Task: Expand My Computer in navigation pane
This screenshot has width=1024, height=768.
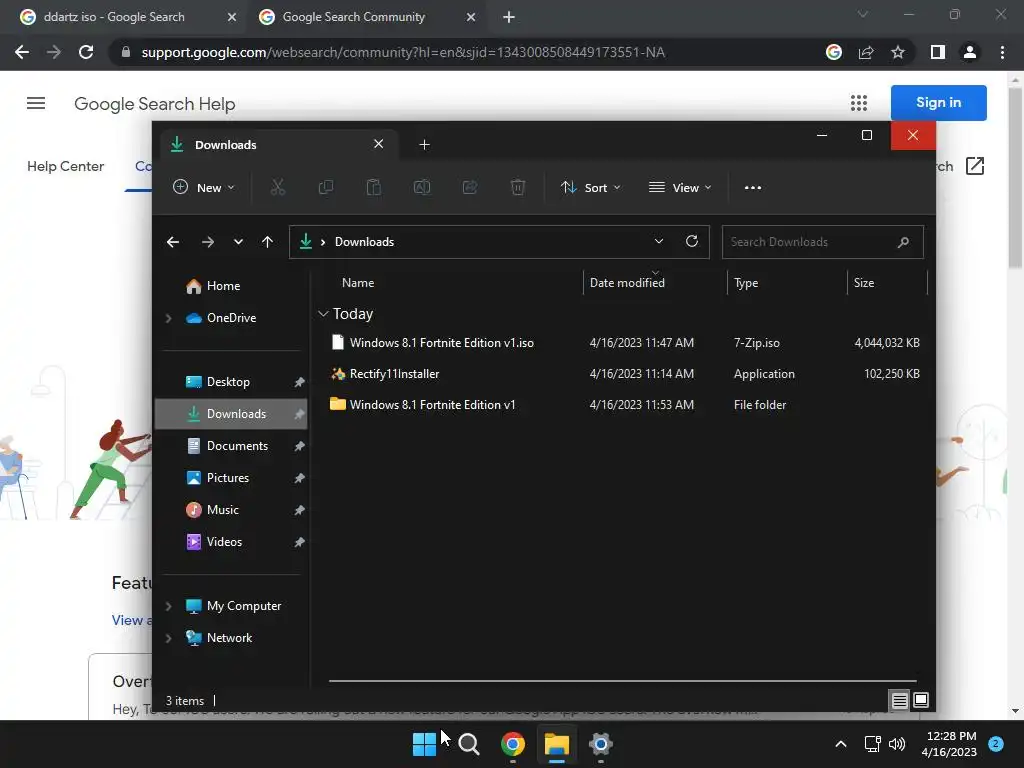Action: coord(168,606)
